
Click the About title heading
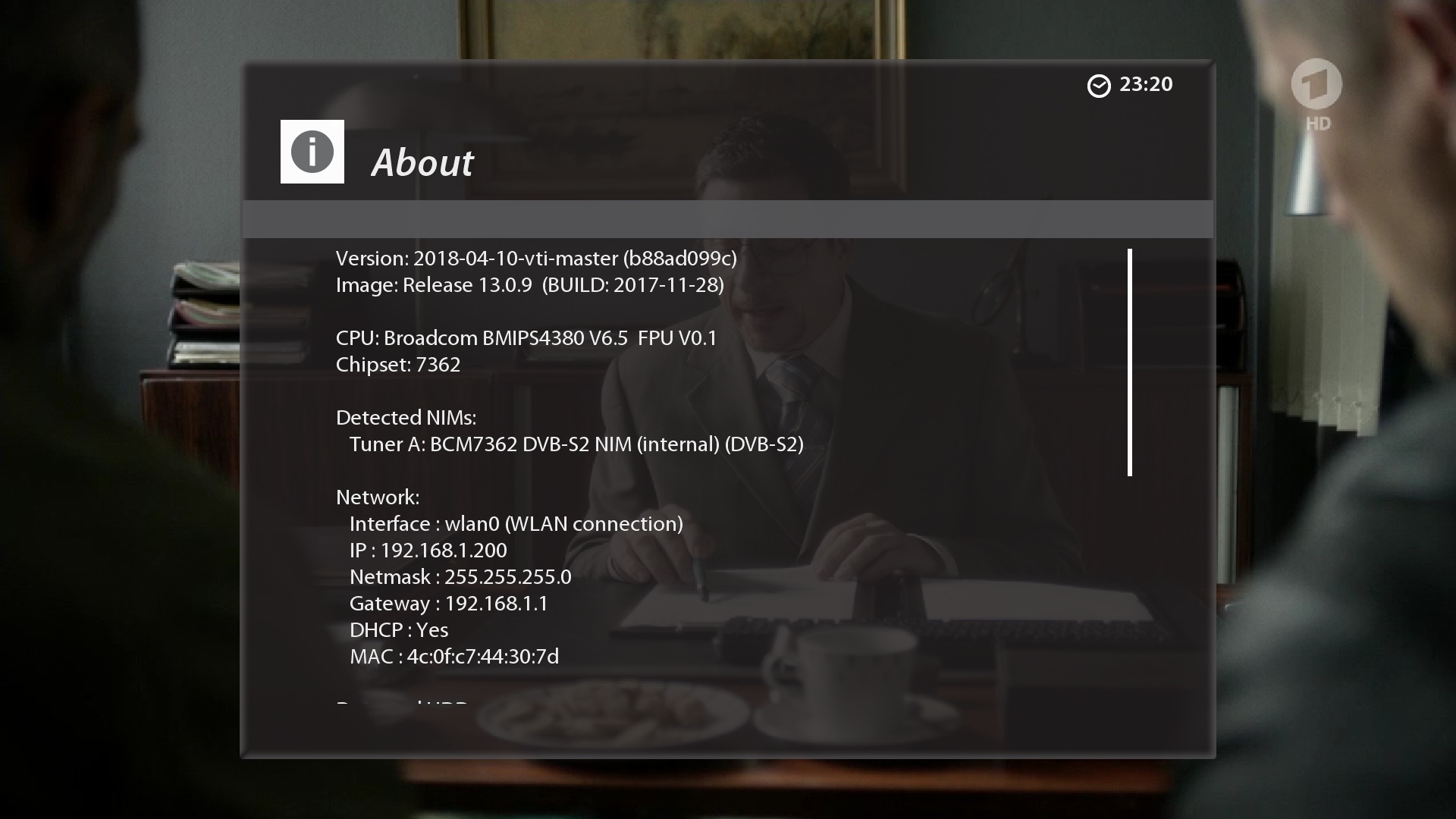(422, 162)
